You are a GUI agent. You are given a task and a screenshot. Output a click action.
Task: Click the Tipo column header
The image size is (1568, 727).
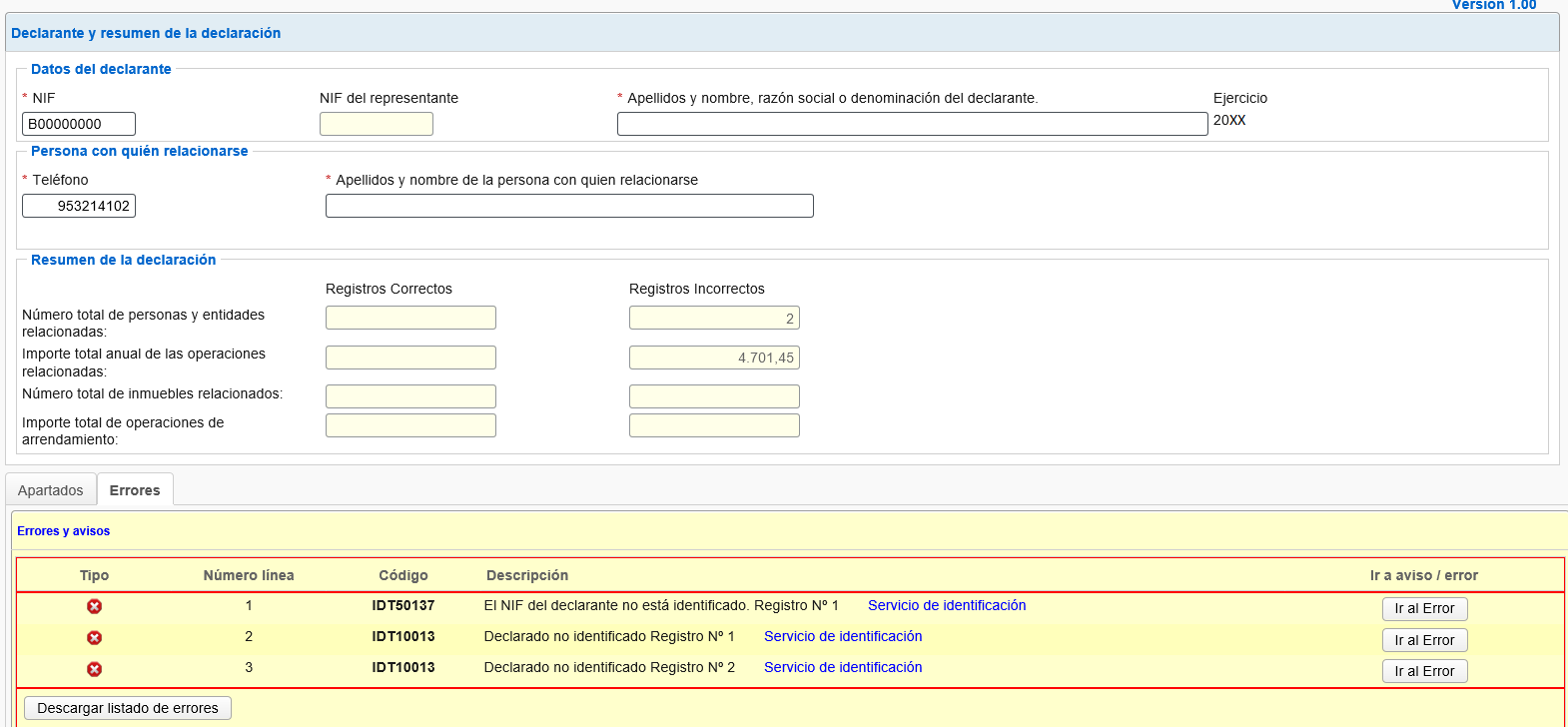coord(94,575)
